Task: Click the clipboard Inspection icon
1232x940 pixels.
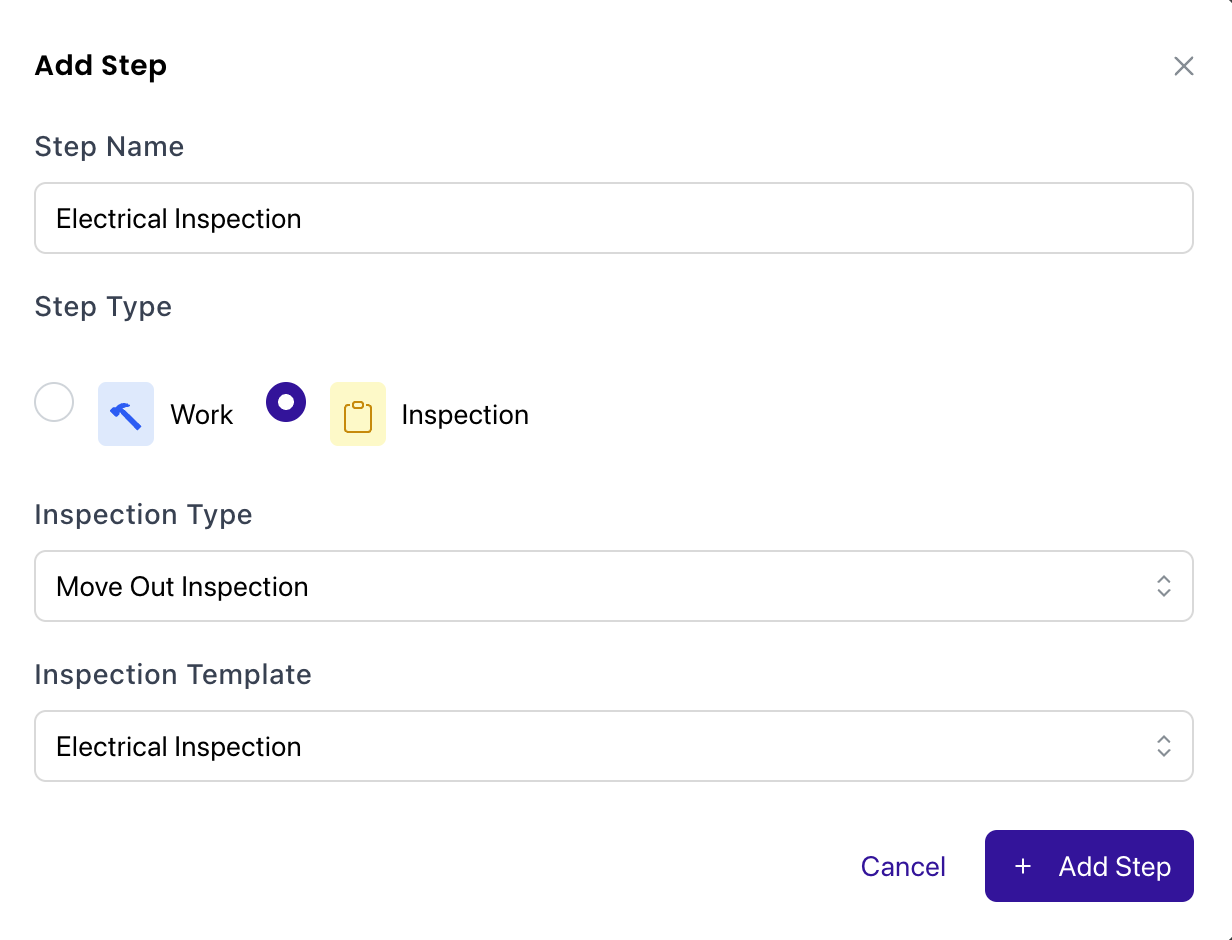Action: pos(358,414)
